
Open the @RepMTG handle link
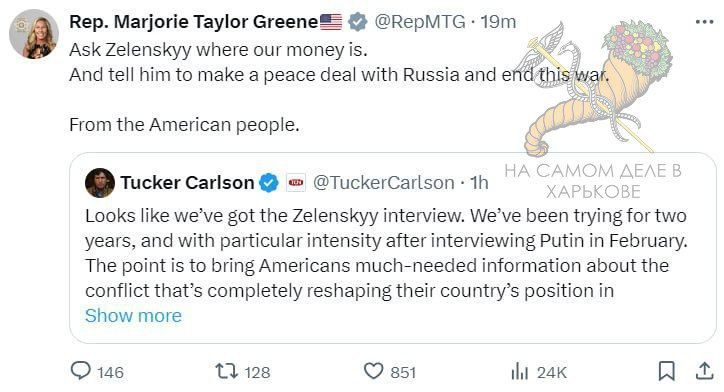(419, 22)
